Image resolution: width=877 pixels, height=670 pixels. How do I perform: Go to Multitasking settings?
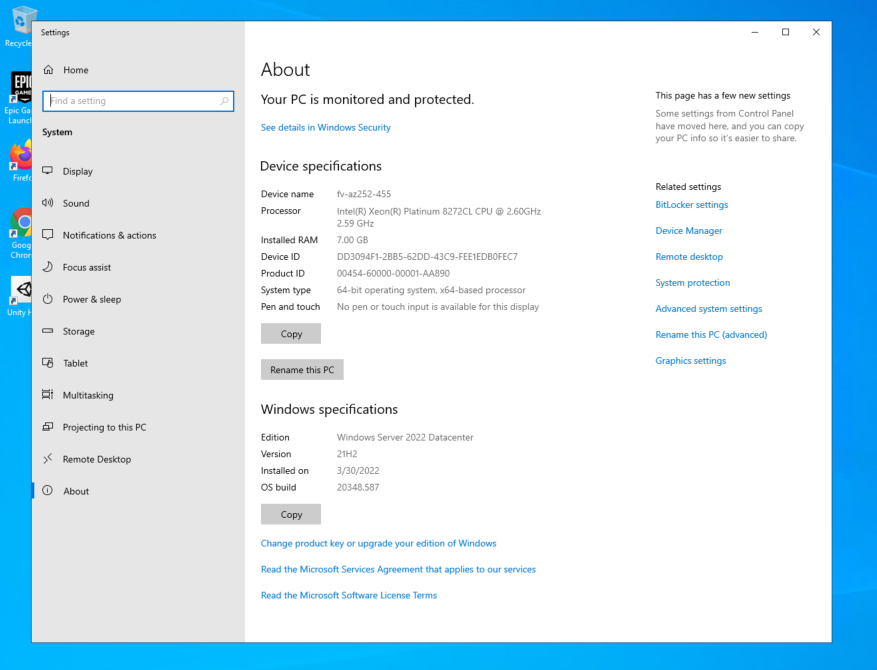(x=138, y=395)
